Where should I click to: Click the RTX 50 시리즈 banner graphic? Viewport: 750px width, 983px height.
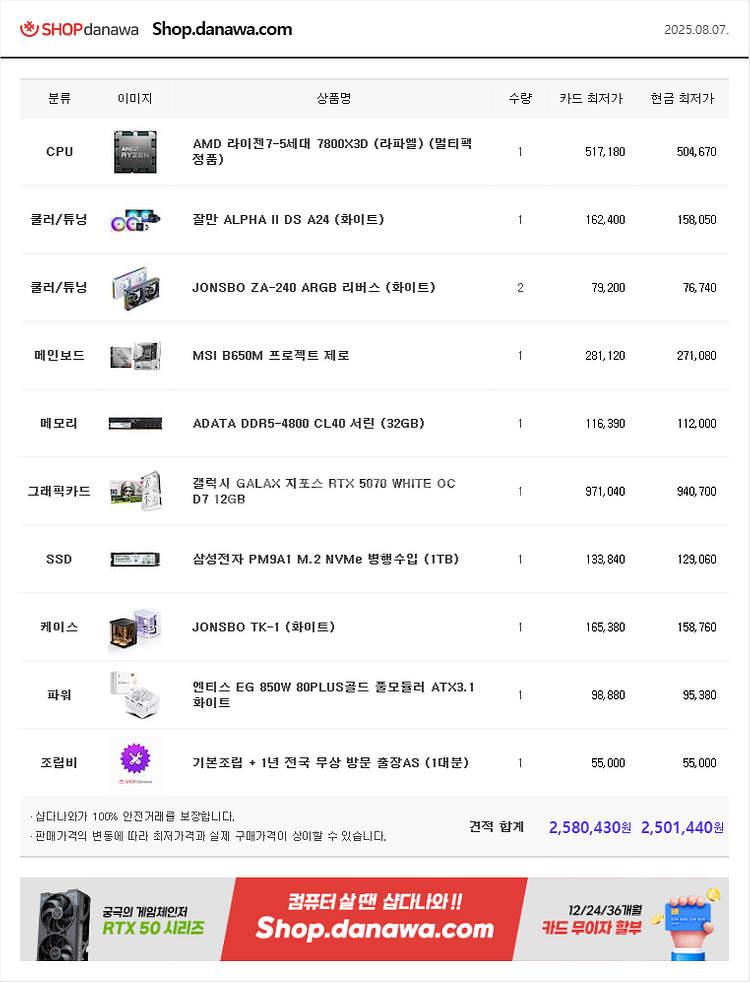coord(120,919)
